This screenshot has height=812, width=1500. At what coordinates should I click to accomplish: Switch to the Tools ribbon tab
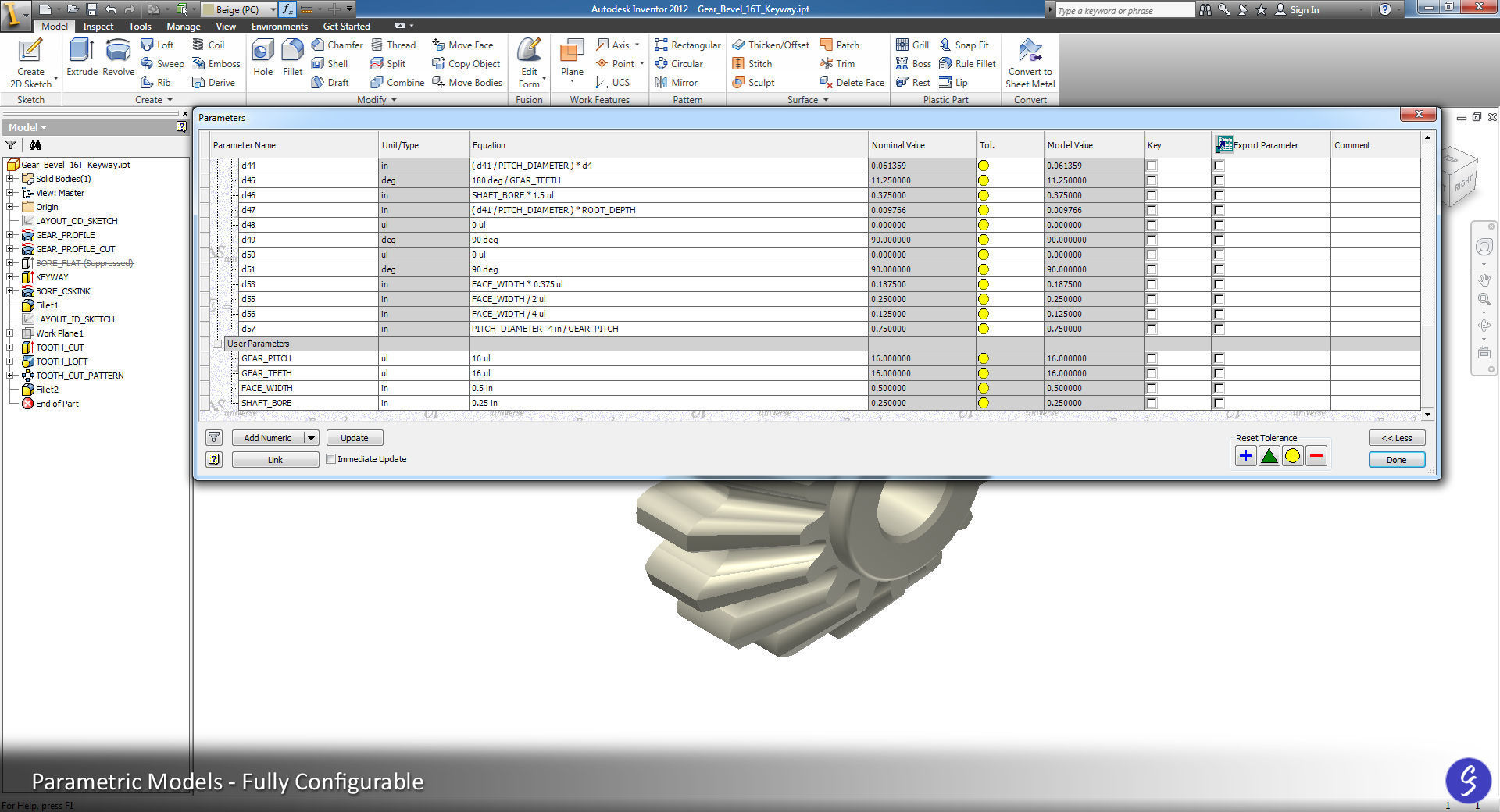click(140, 26)
